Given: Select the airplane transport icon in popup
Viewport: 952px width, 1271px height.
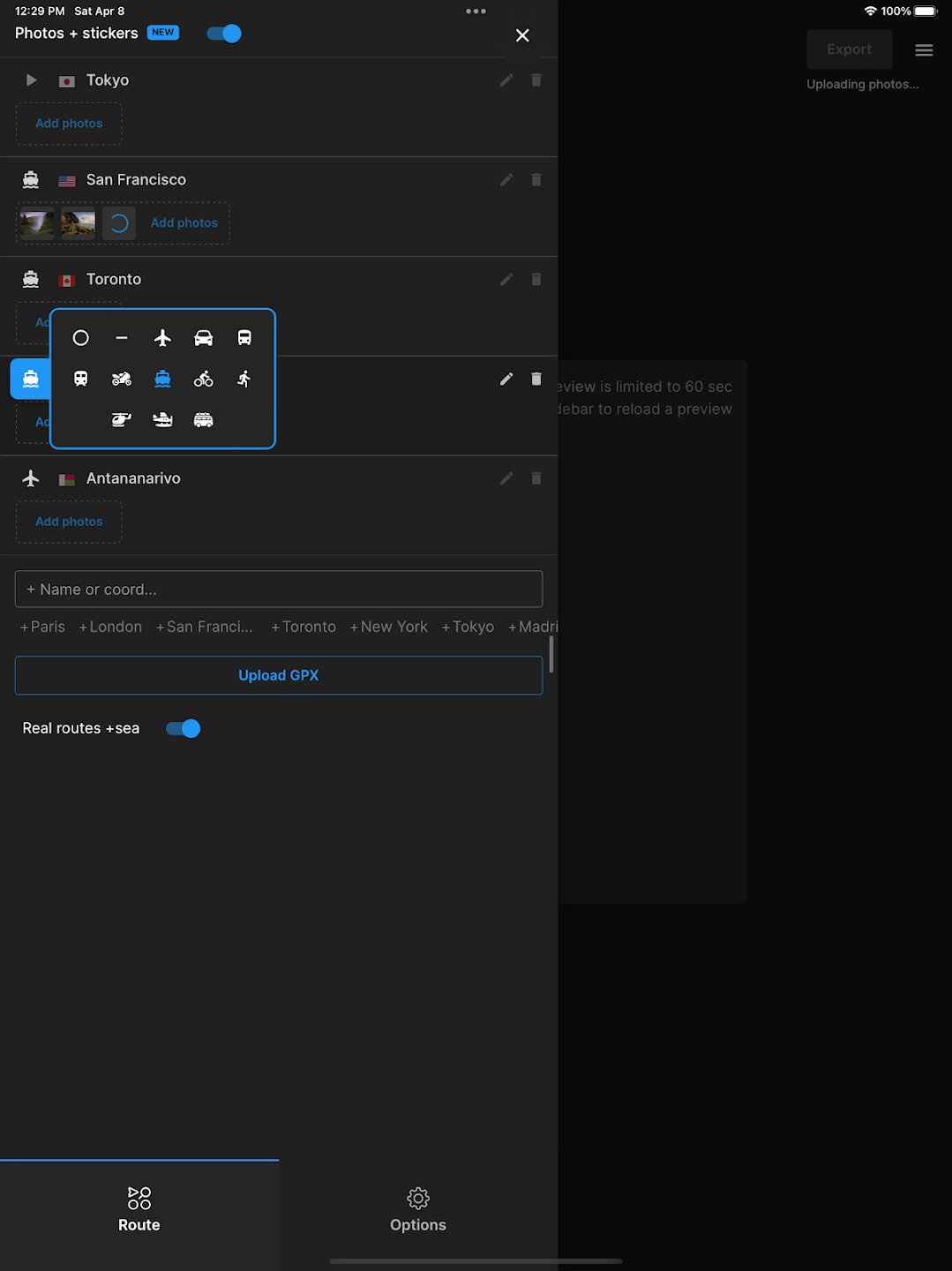Looking at the screenshot, I should tap(162, 338).
